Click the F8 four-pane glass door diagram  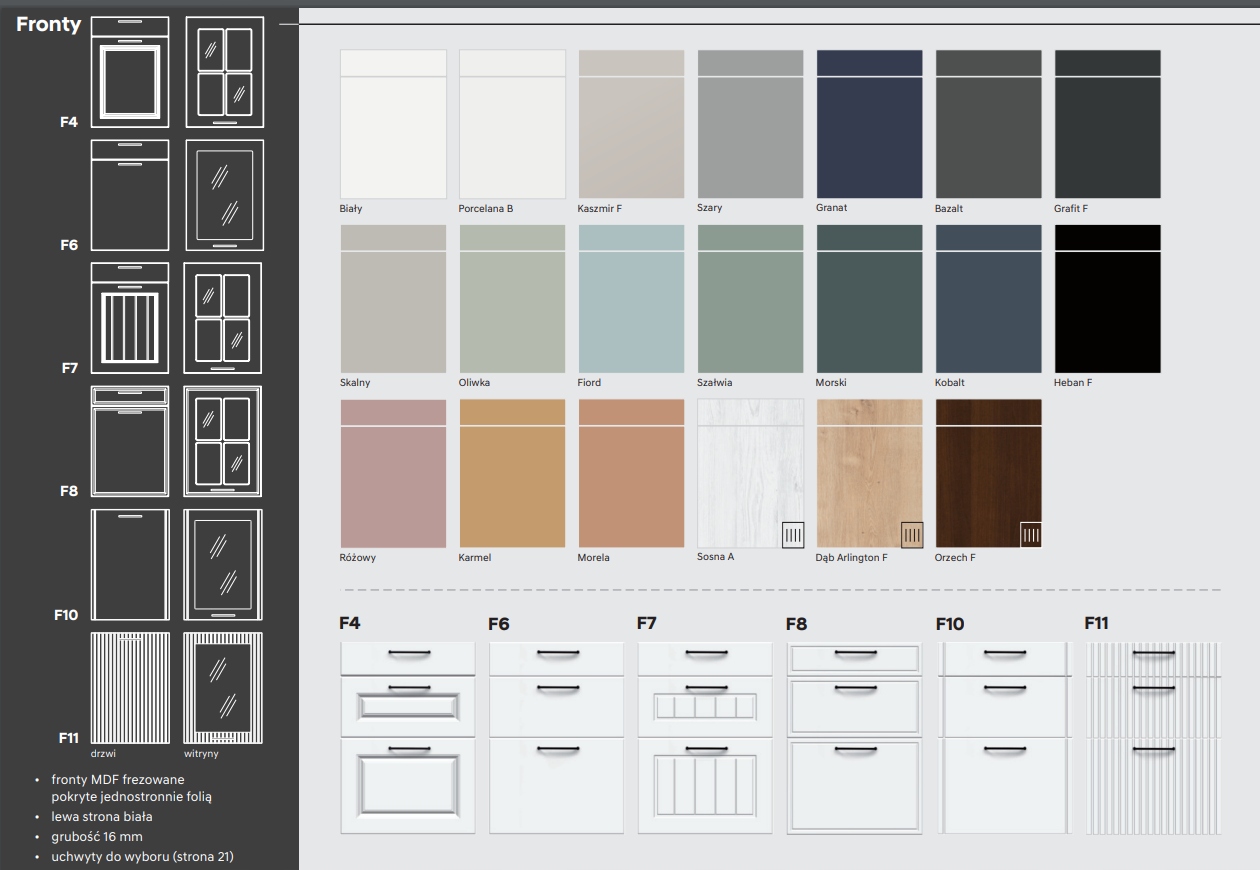223,441
